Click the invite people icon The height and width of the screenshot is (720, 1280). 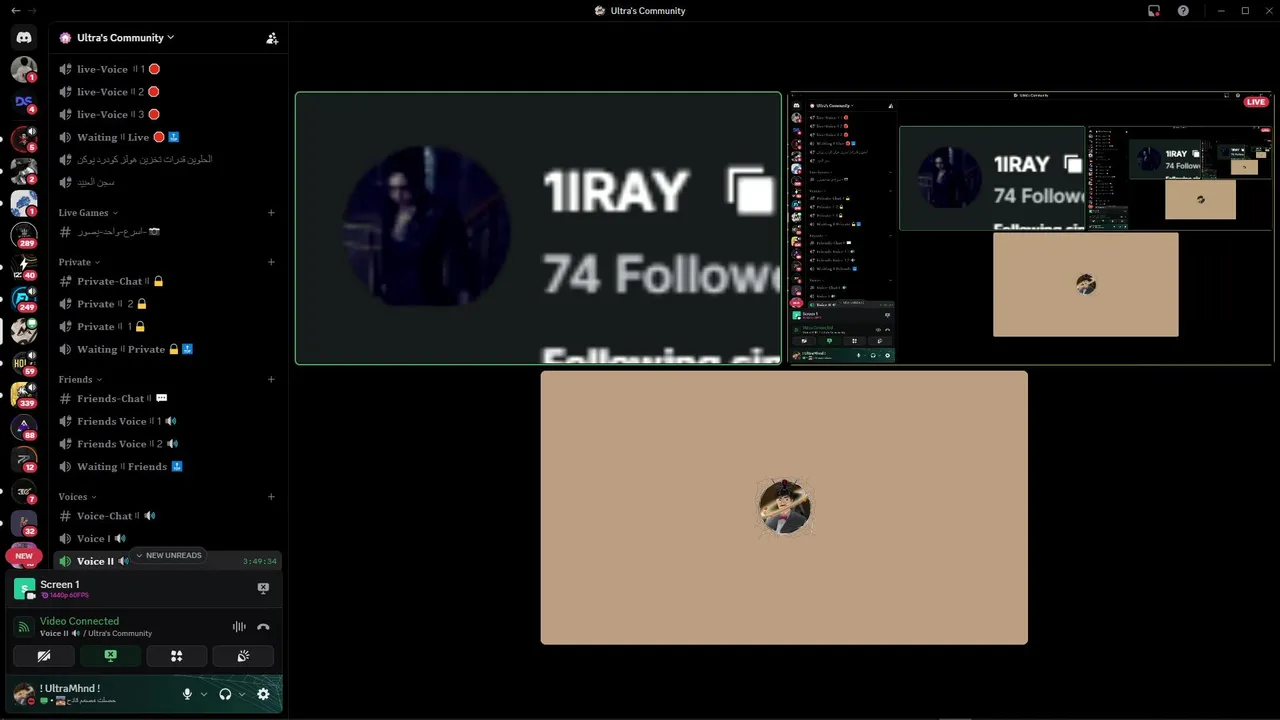point(272,38)
